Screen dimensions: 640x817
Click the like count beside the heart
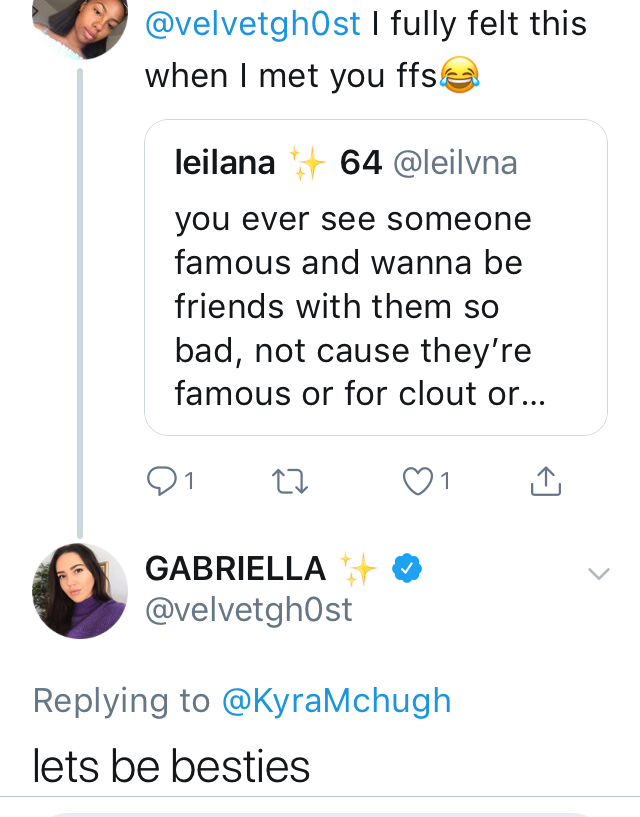(x=445, y=483)
